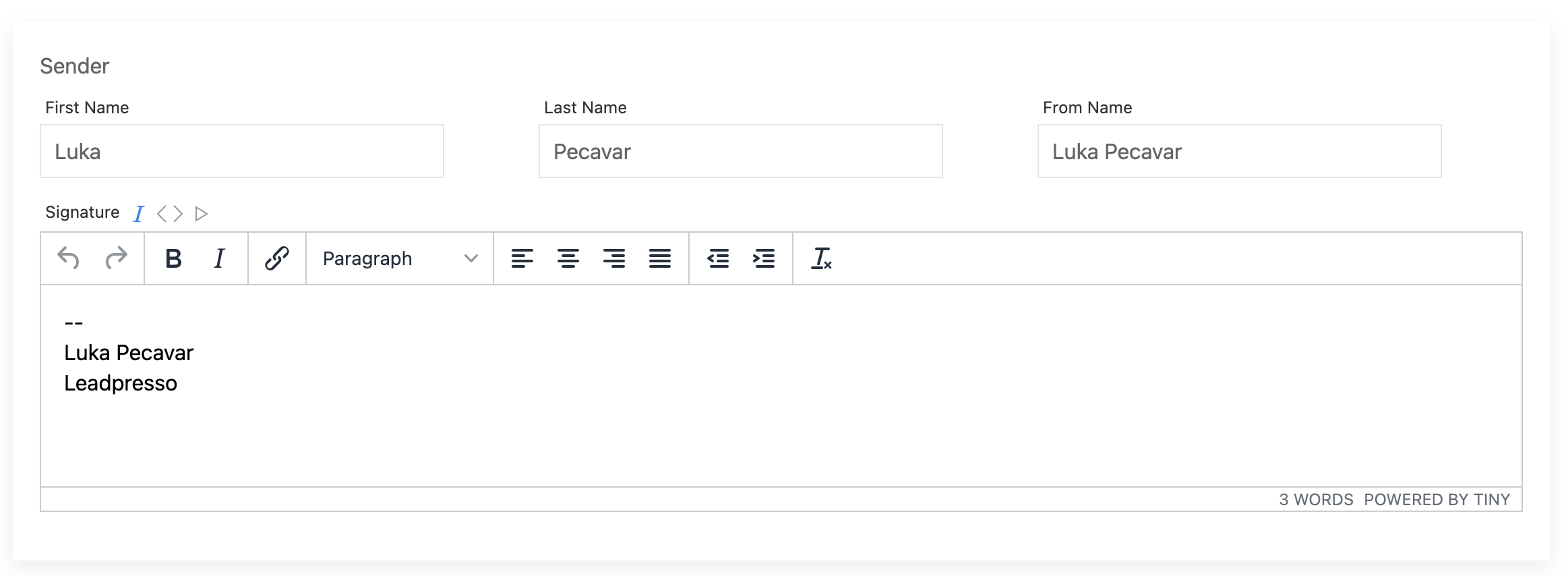Screen dimensions: 1568x576
Task: Align text right
Action: click(x=614, y=258)
